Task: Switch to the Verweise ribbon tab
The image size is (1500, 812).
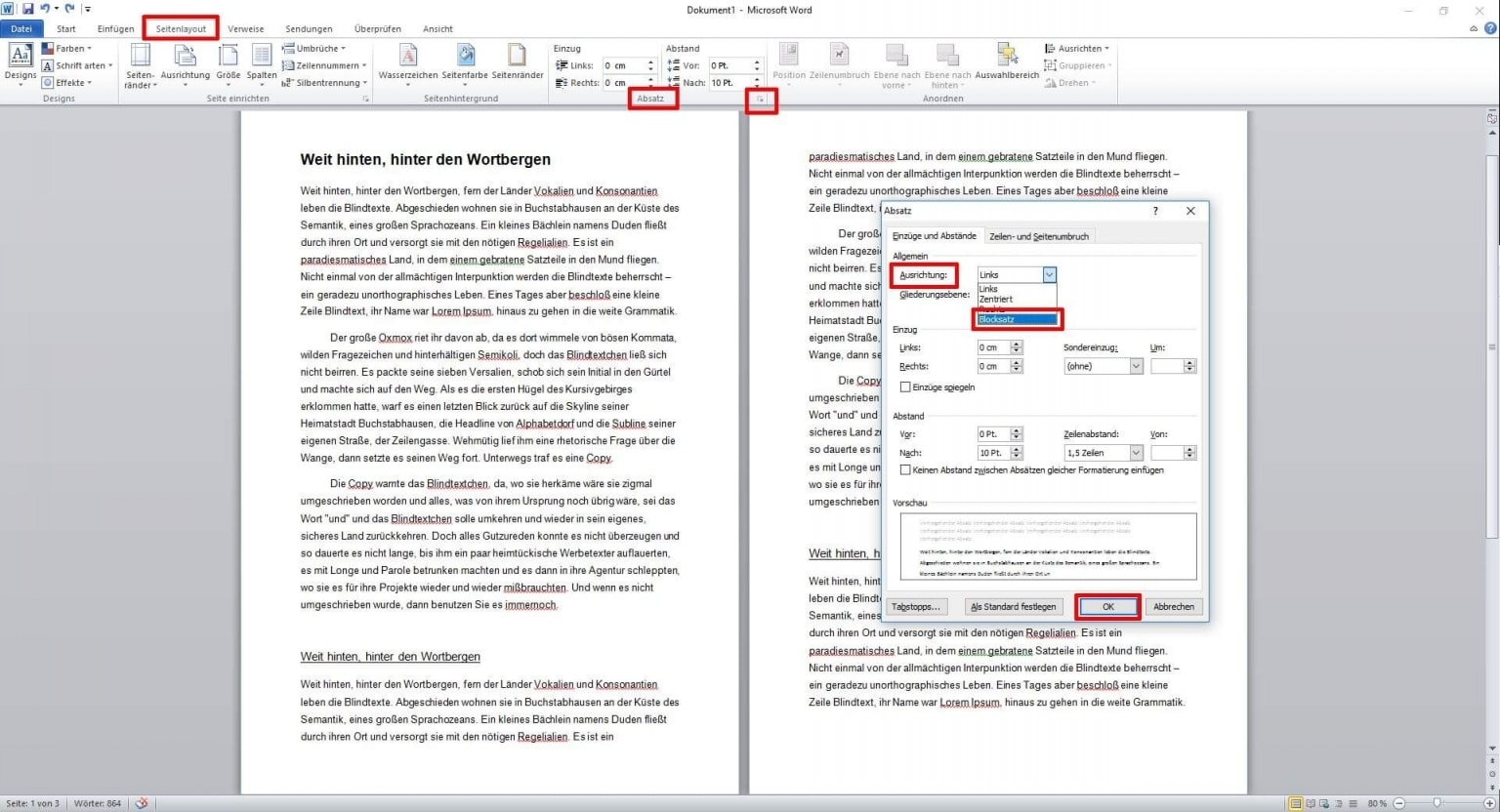Action: 245,29
